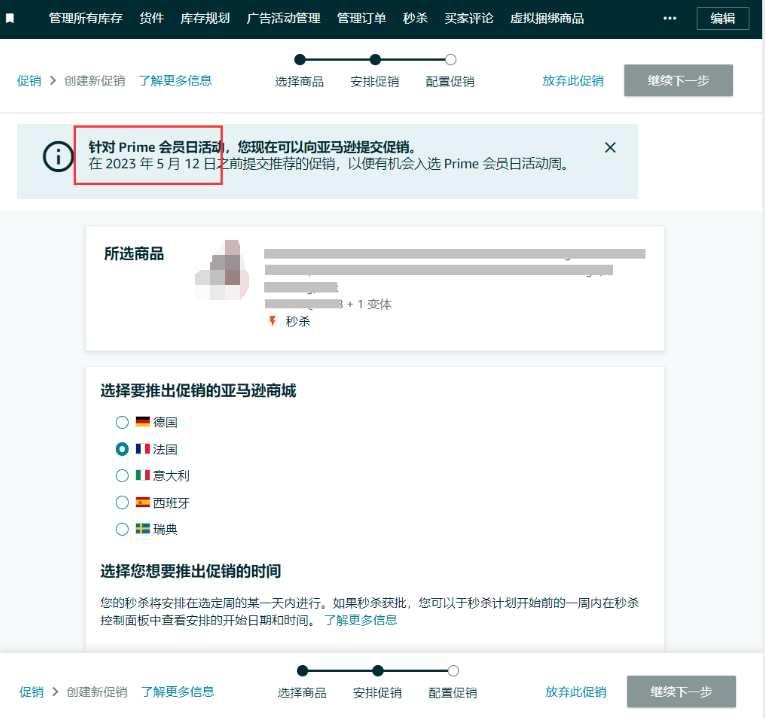The height and width of the screenshot is (719, 765).
Task: Open 虚拟捆绑商品 menu item
Action: tap(546, 18)
